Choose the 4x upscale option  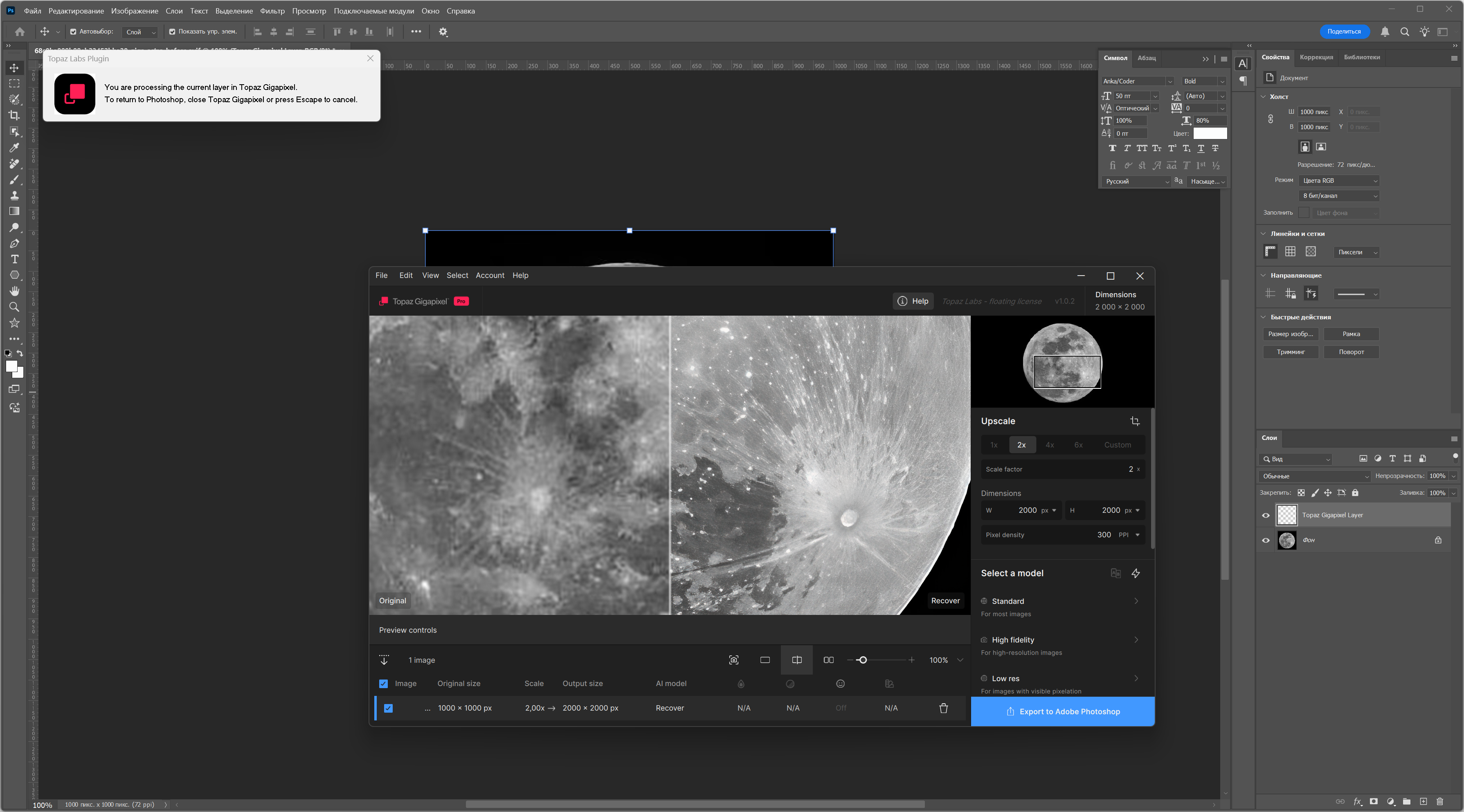pos(1049,445)
